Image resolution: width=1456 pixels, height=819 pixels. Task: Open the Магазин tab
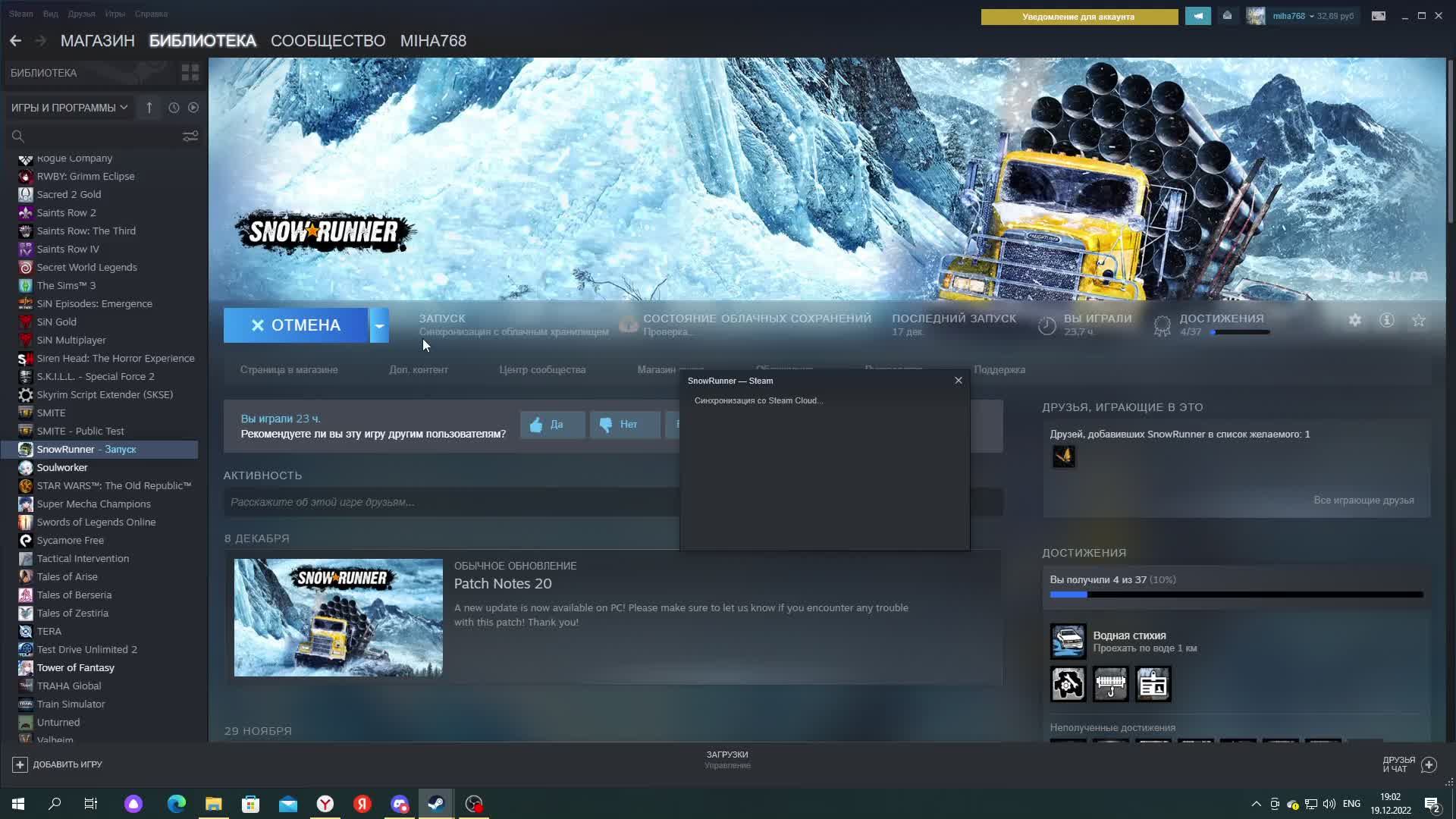[97, 41]
